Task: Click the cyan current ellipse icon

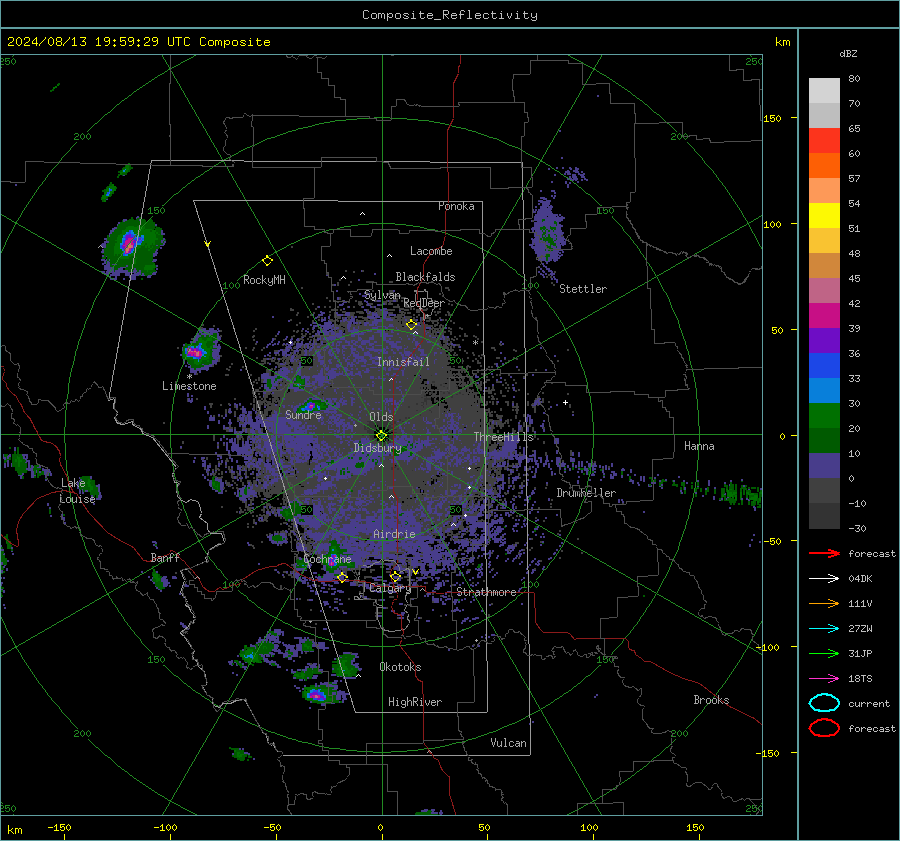Action: coord(824,703)
